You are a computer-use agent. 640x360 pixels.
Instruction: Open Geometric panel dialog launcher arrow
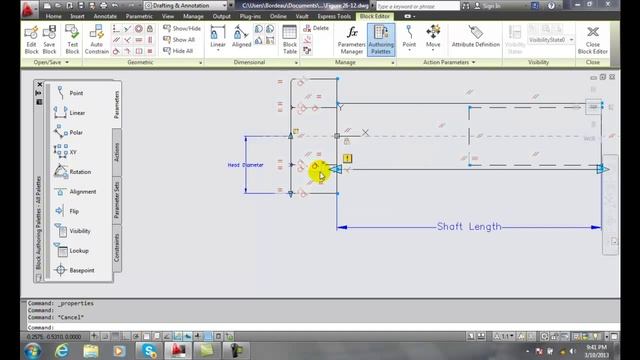[x=200, y=63]
